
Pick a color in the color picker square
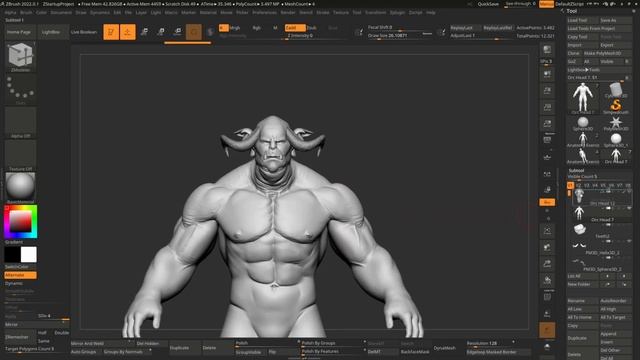pyautogui.click(x=20, y=222)
